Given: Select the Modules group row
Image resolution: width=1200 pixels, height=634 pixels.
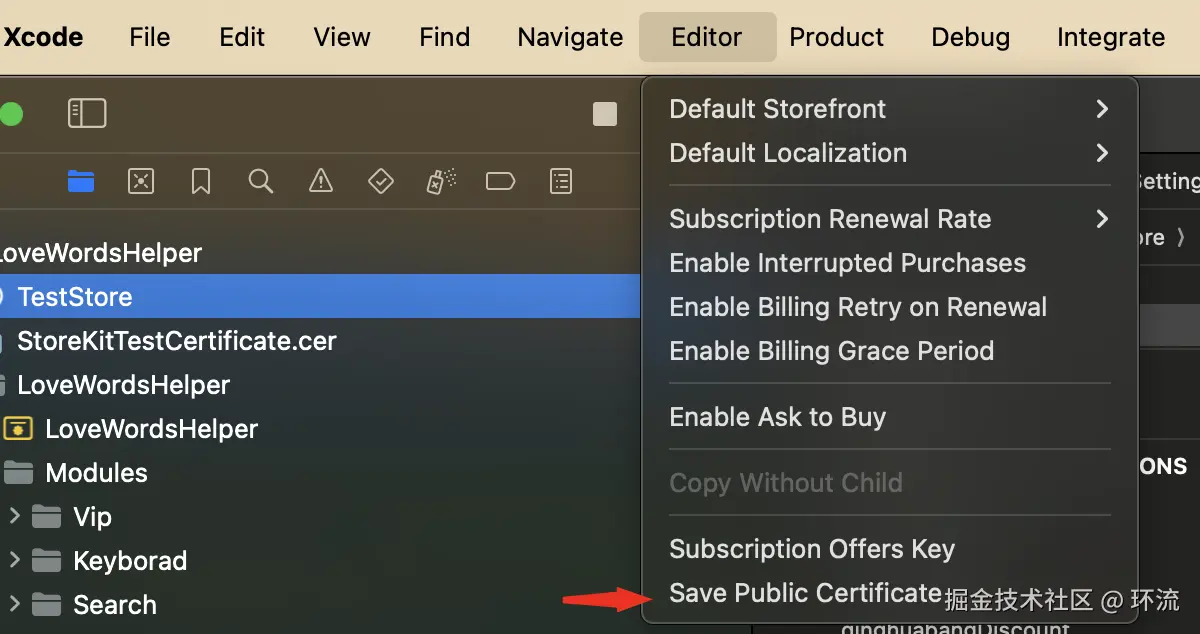Looking at the screenshot, I should (x=320, y=473).
